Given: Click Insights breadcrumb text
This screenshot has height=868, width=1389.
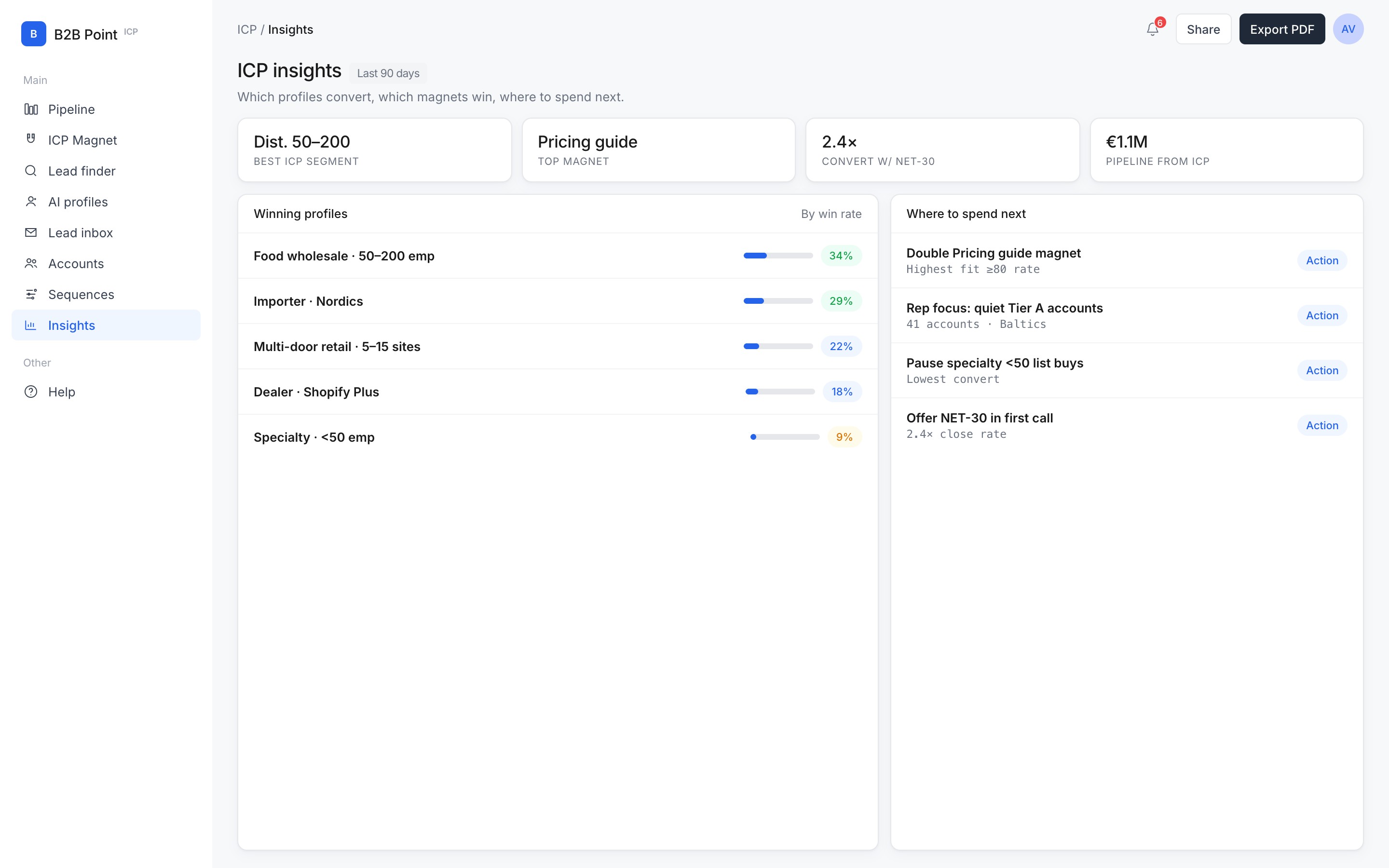Looking at the screenshot, I should (x=290, y=29).
